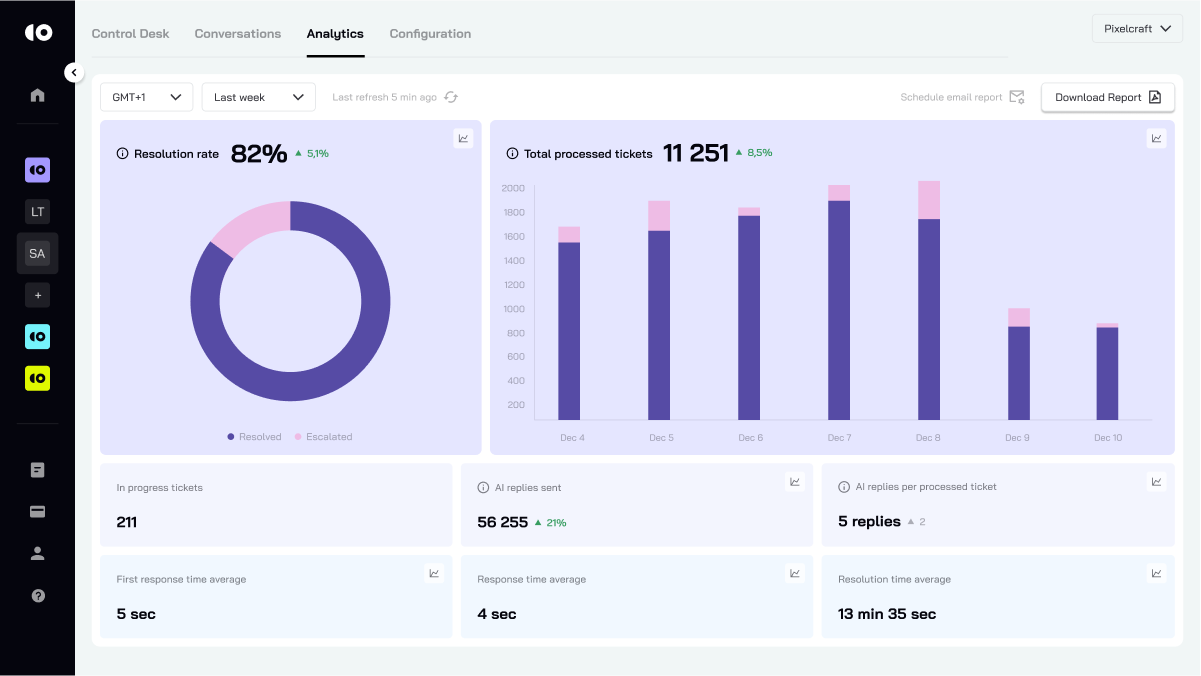Click the help question mark sidebar icon
Screen dimensions: 1201x676
click(x=38, y=596)
